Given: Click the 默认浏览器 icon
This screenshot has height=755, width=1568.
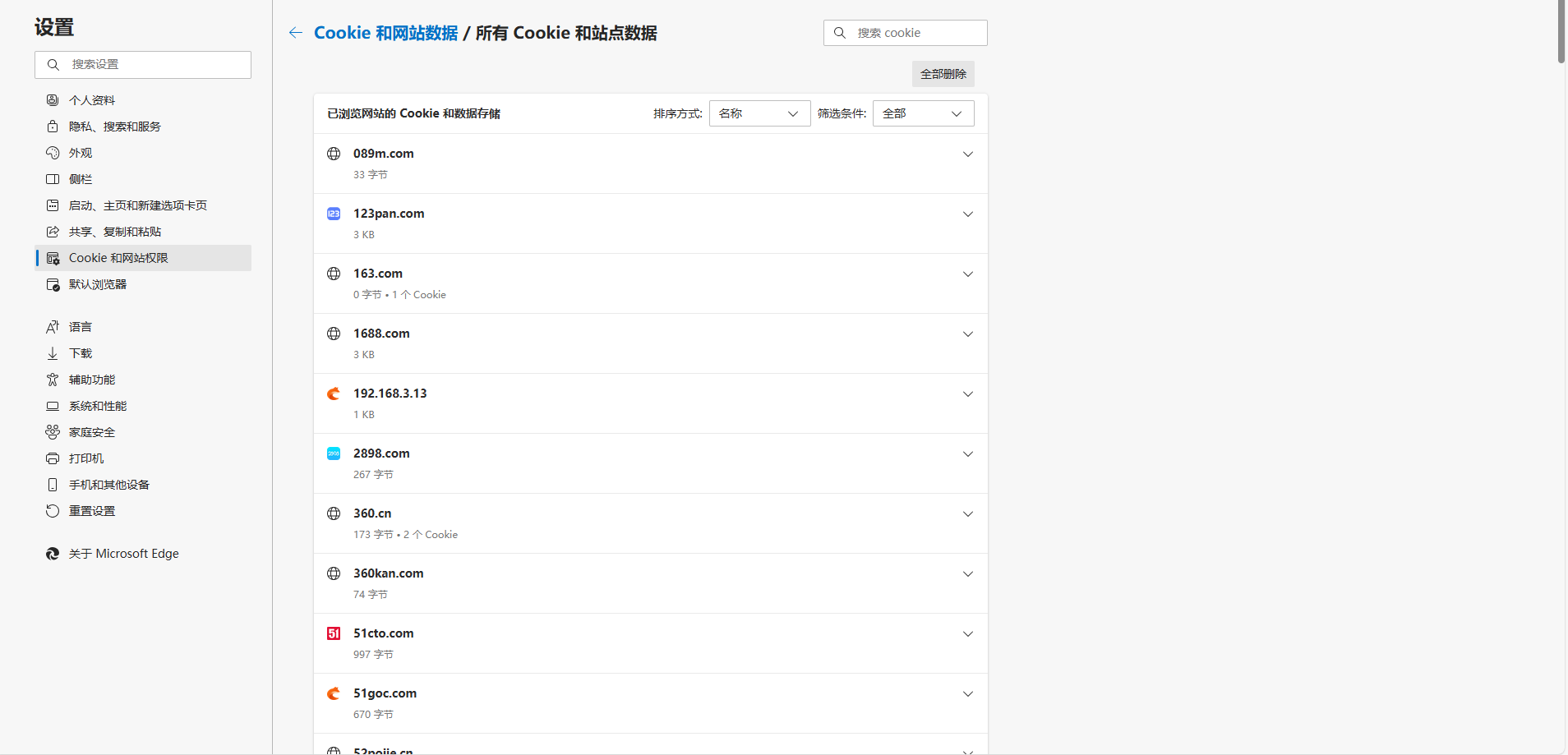Looking at the screenshot, I should pyautogui.click(x=53, y=284).
